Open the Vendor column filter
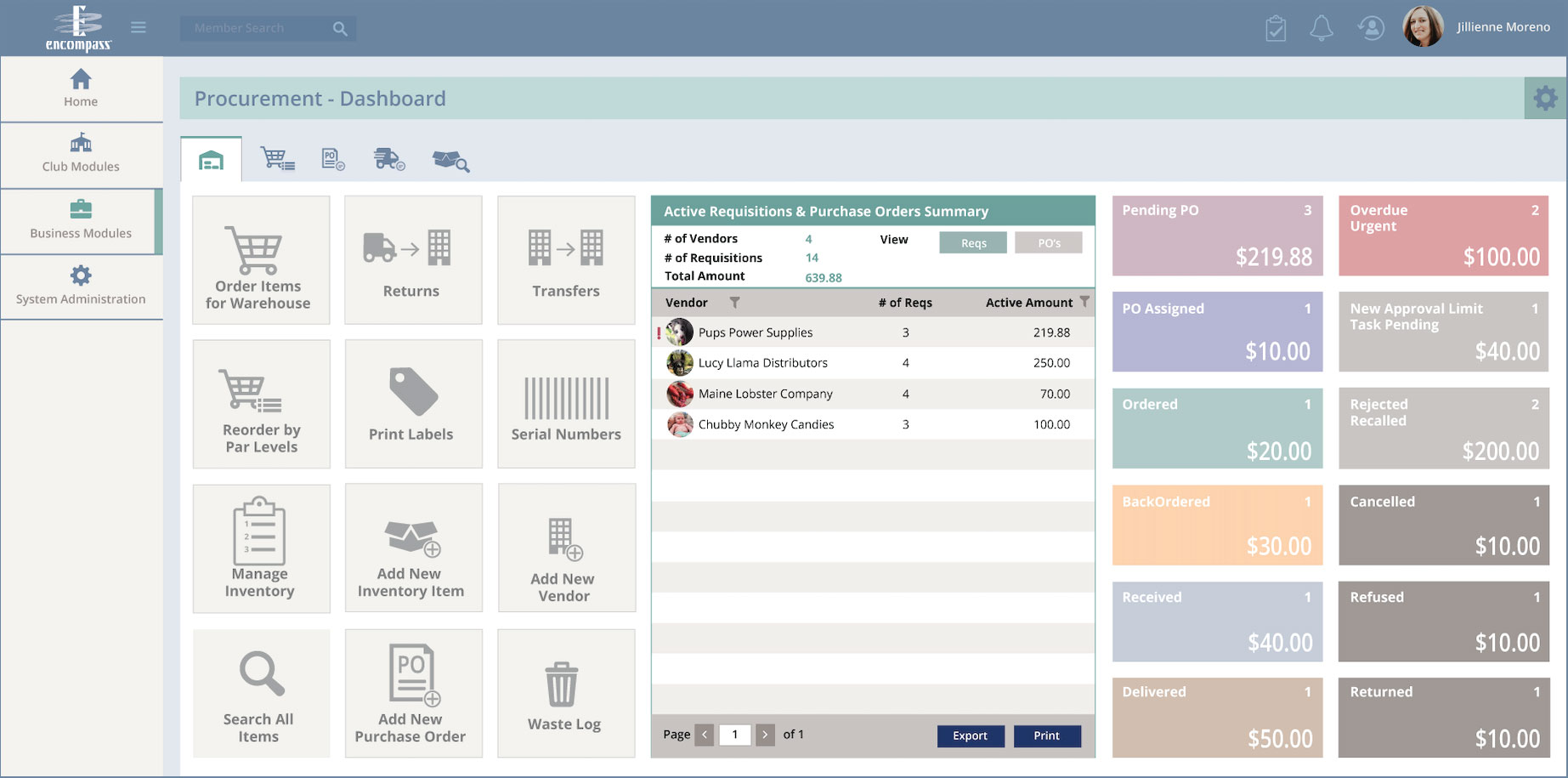This screenshot has height=778, width=1568. 735,303
